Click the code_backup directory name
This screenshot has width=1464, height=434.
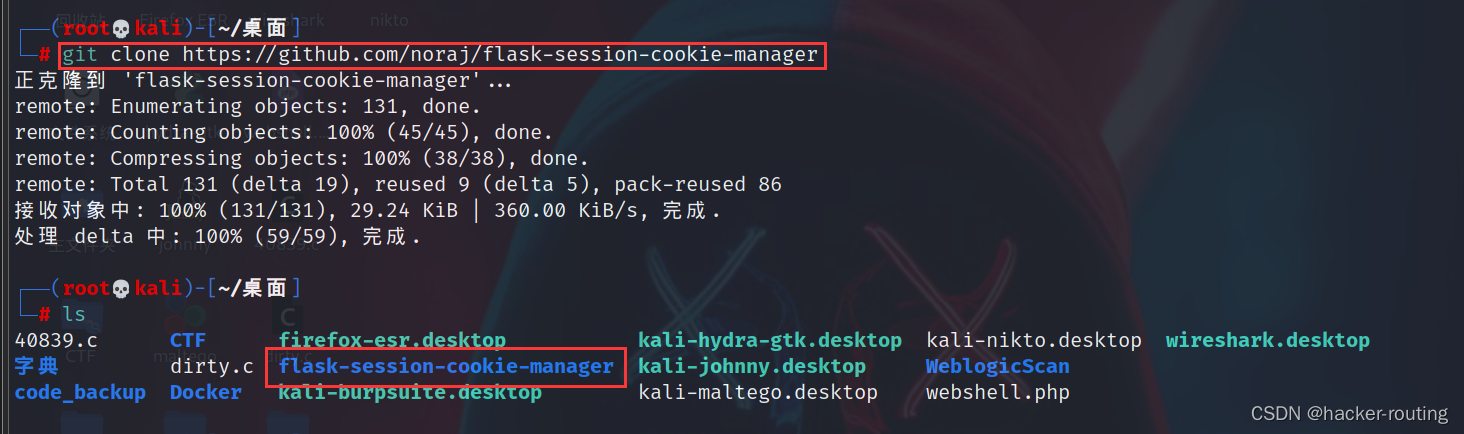80,393
